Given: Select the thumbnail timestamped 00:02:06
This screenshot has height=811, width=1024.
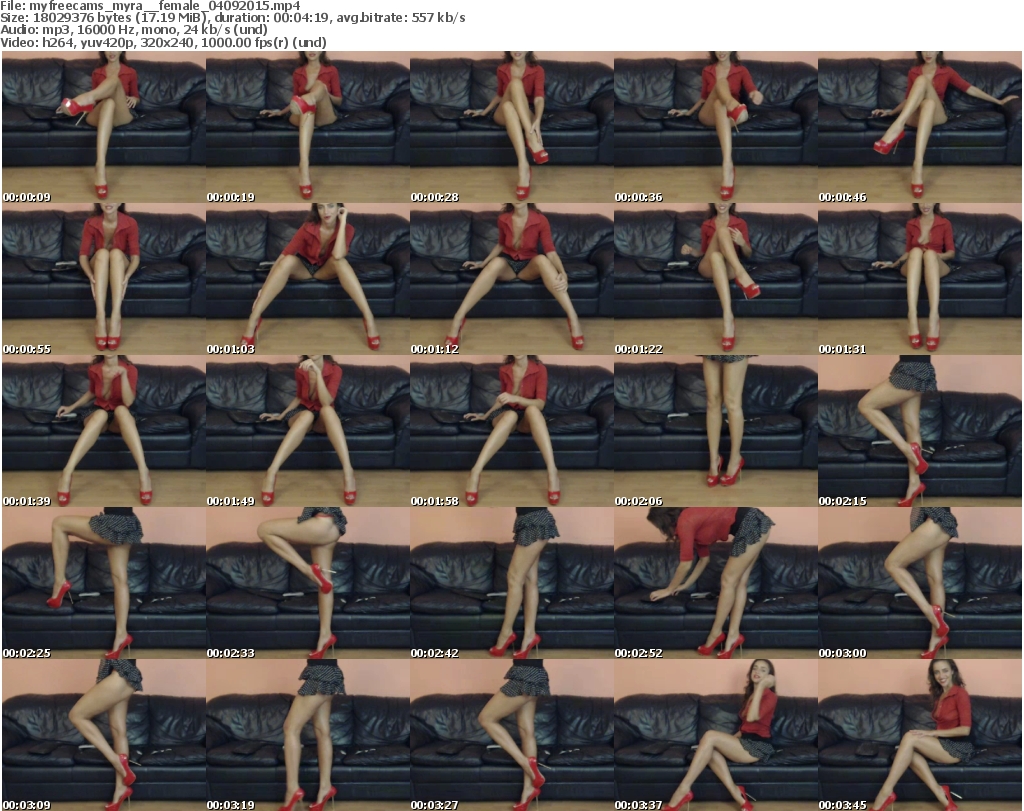Looking at the screenshot, I should point(716,431).
